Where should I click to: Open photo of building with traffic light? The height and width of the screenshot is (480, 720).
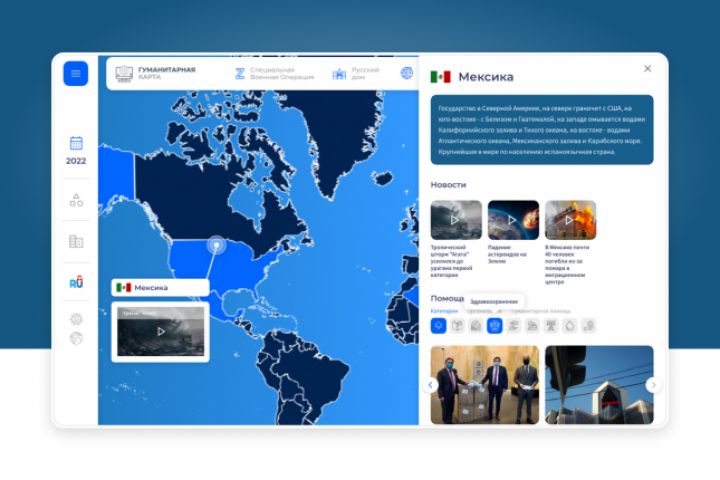point(599,385)
